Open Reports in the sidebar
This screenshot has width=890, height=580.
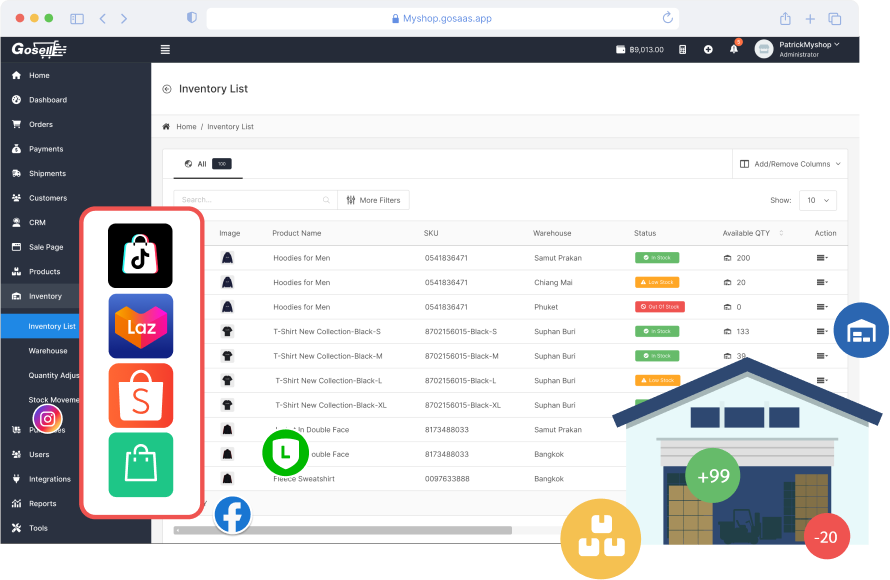[x=42, y=503]
